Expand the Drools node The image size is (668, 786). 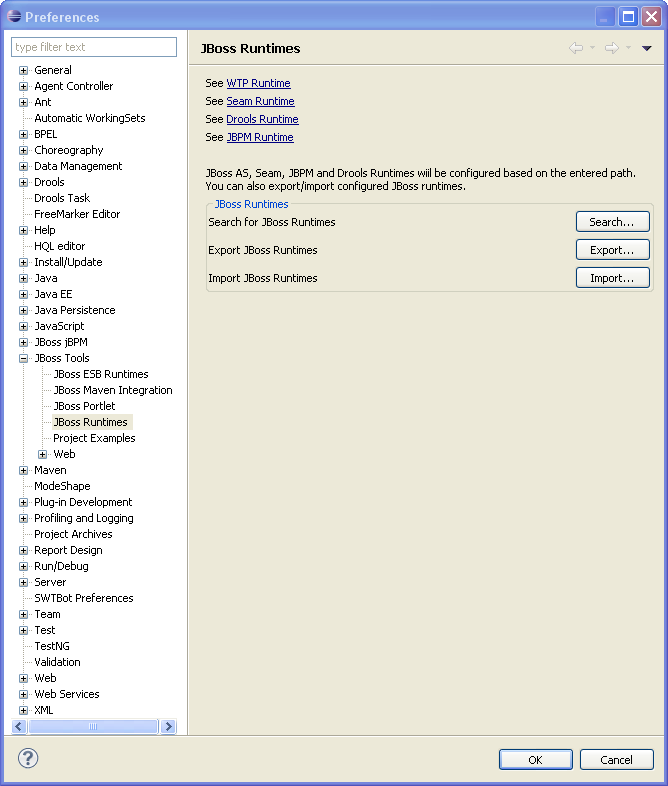point(23,182)
